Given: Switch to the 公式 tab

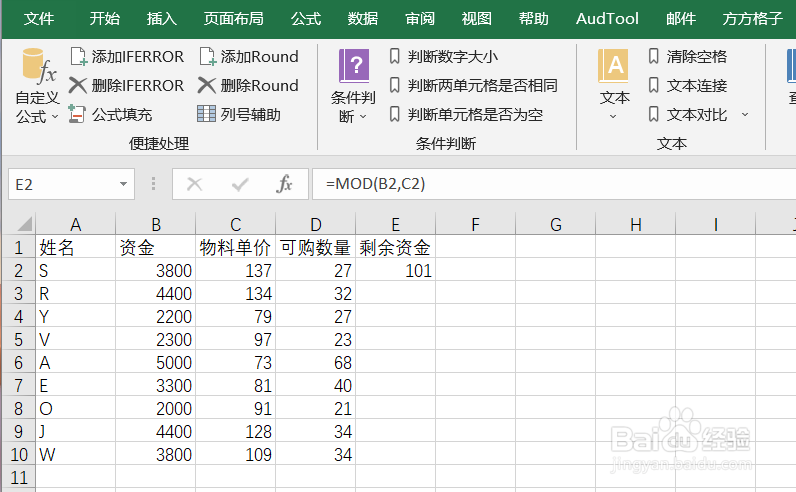Looking at the screenshot, I should [x=306, y=19].
